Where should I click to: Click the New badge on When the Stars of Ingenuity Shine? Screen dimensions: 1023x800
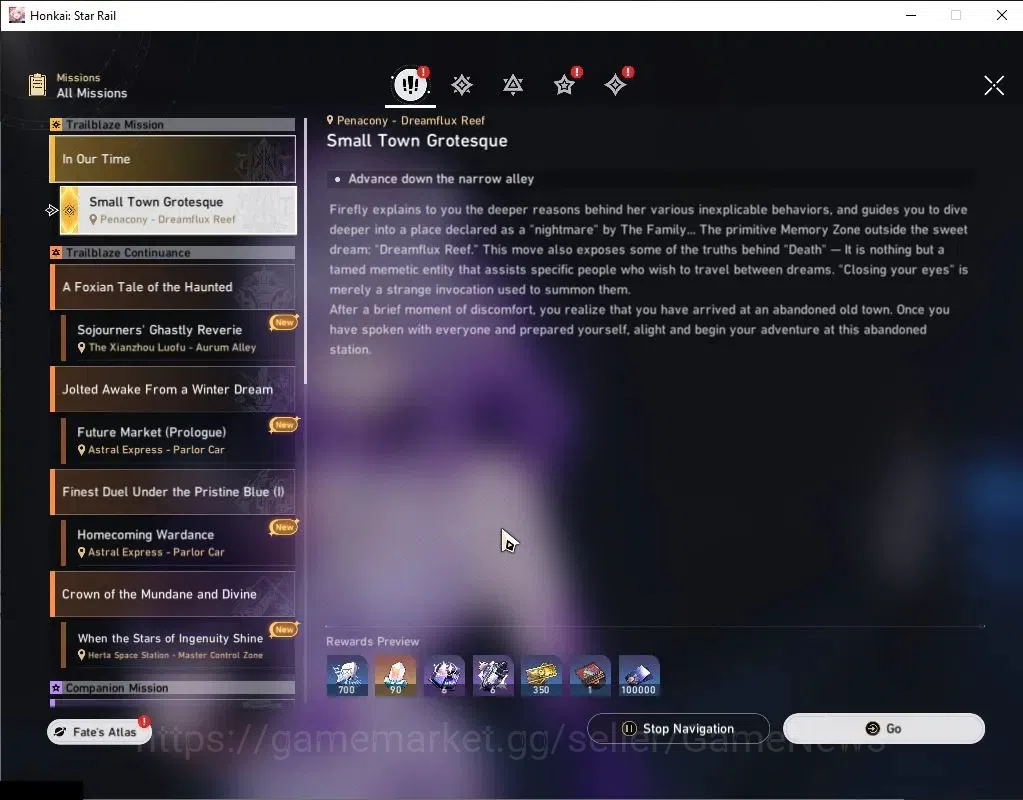click(284, 630)
